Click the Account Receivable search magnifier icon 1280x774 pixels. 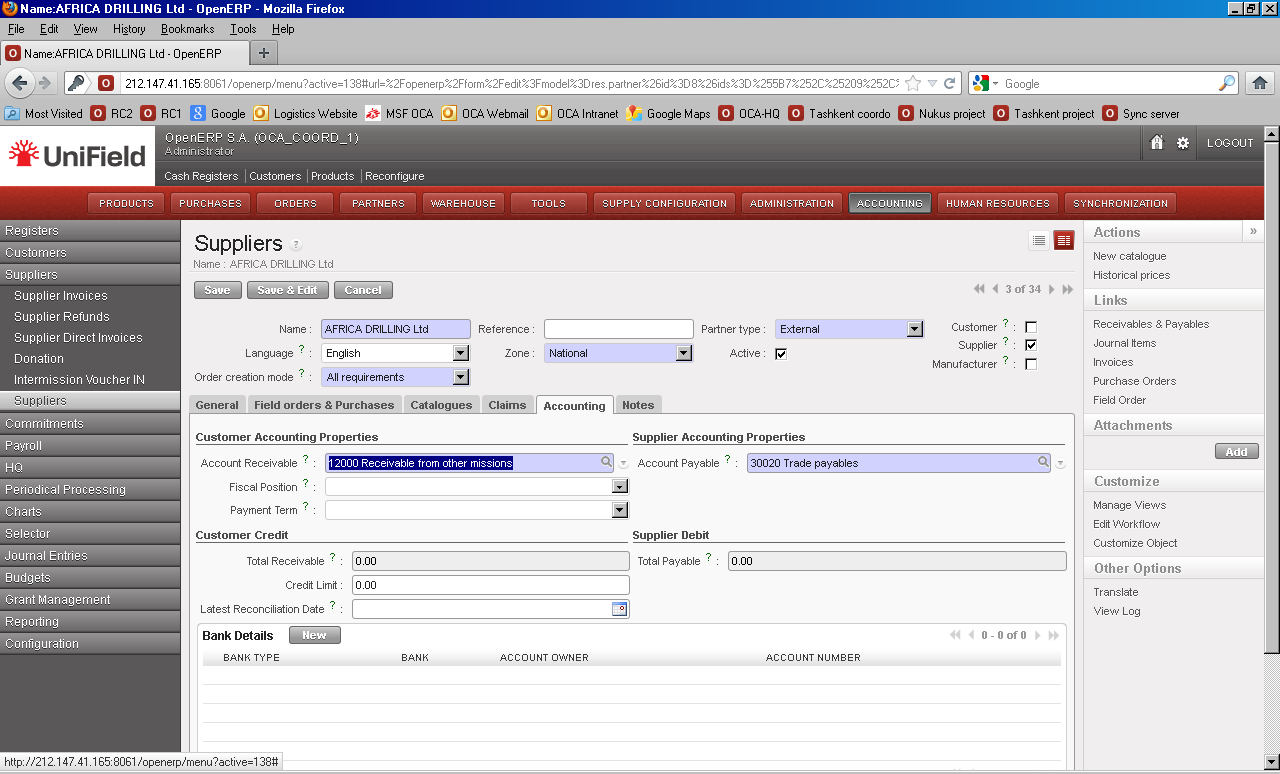[607, 463]
